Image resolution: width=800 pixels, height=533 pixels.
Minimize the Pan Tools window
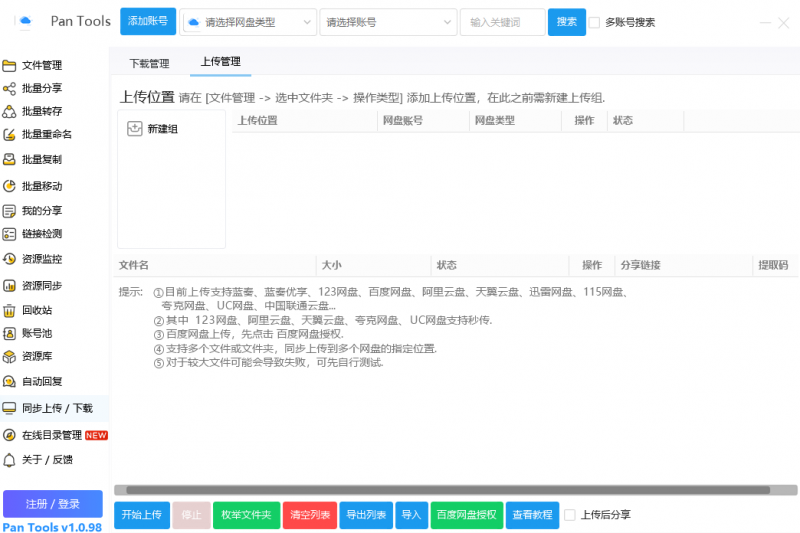tap(765, 22)
